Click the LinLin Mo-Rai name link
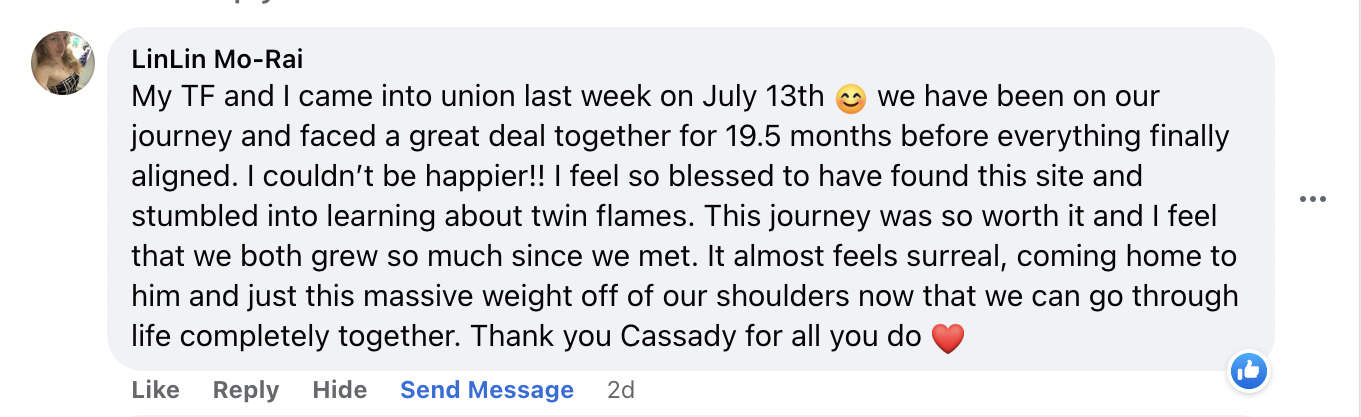Viewport: 1361px width, 417px height. 217,59
